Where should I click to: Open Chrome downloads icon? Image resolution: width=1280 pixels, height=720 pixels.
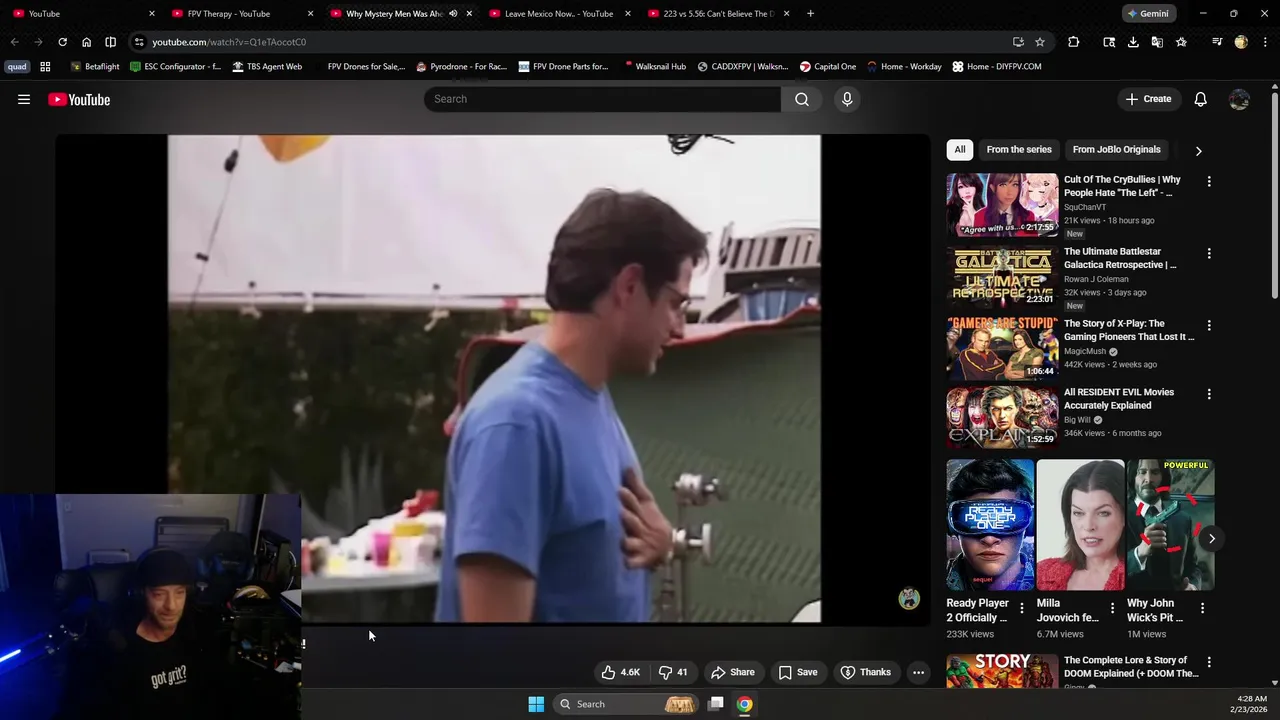tap(1133, 42)
